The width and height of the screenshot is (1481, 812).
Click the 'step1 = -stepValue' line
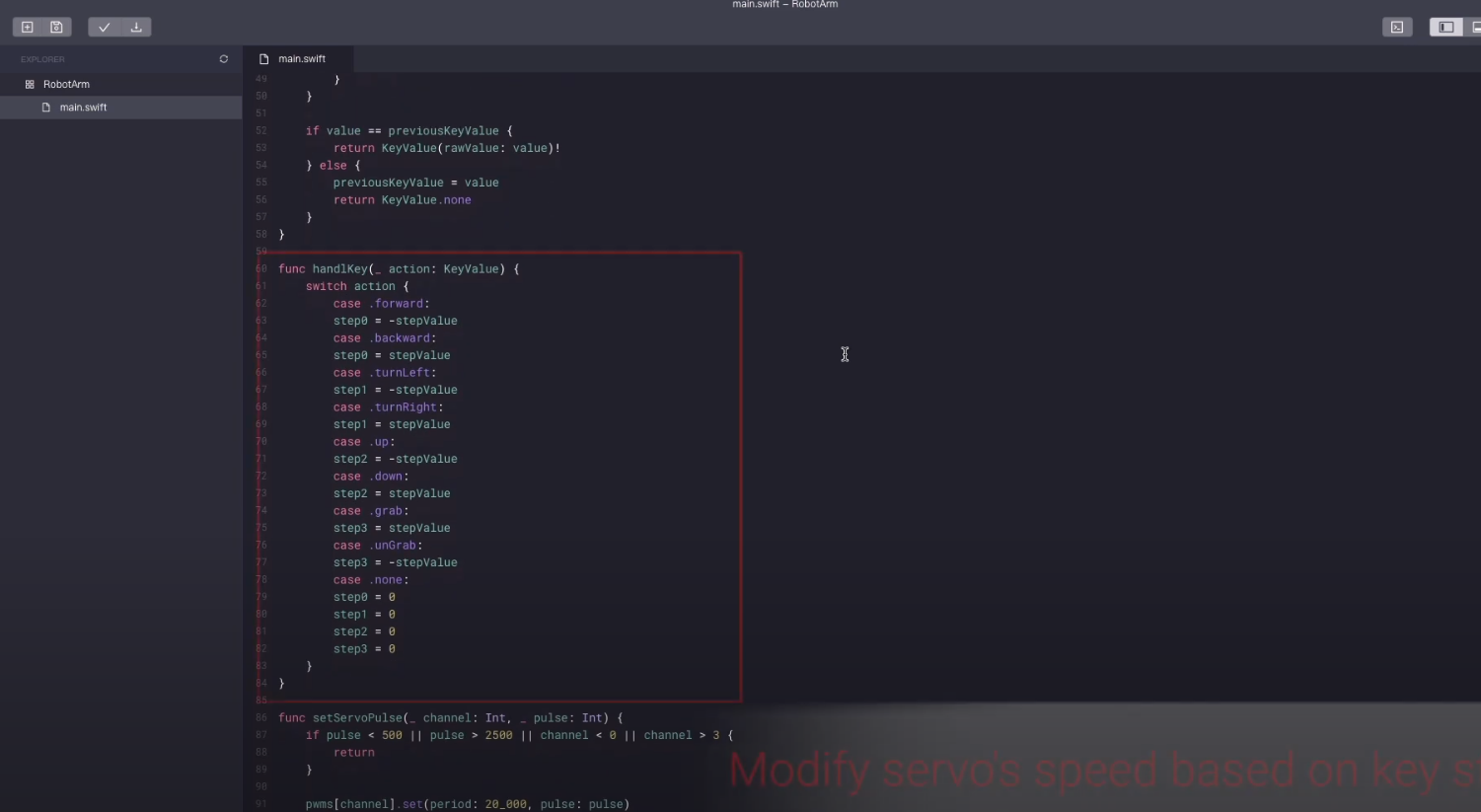(396, 390)
